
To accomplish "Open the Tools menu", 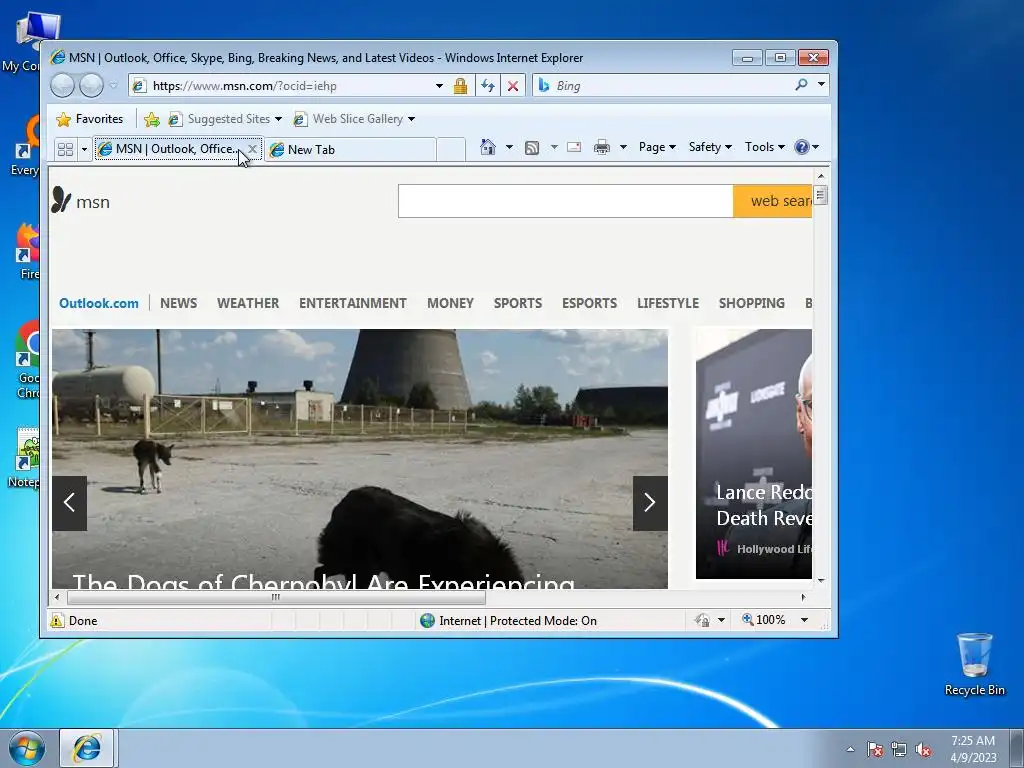I will click(x=765, y=147).
